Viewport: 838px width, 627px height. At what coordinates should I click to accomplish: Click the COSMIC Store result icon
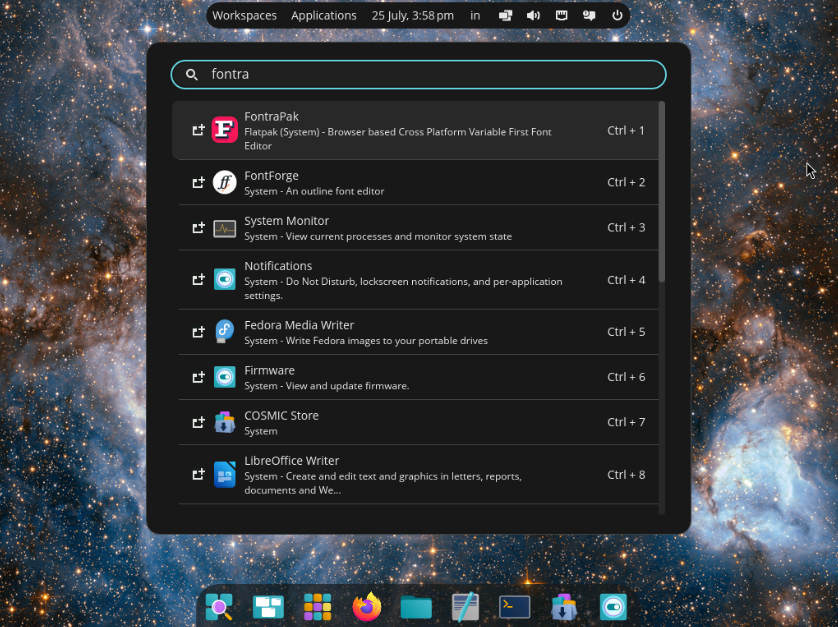coord(224,422)
